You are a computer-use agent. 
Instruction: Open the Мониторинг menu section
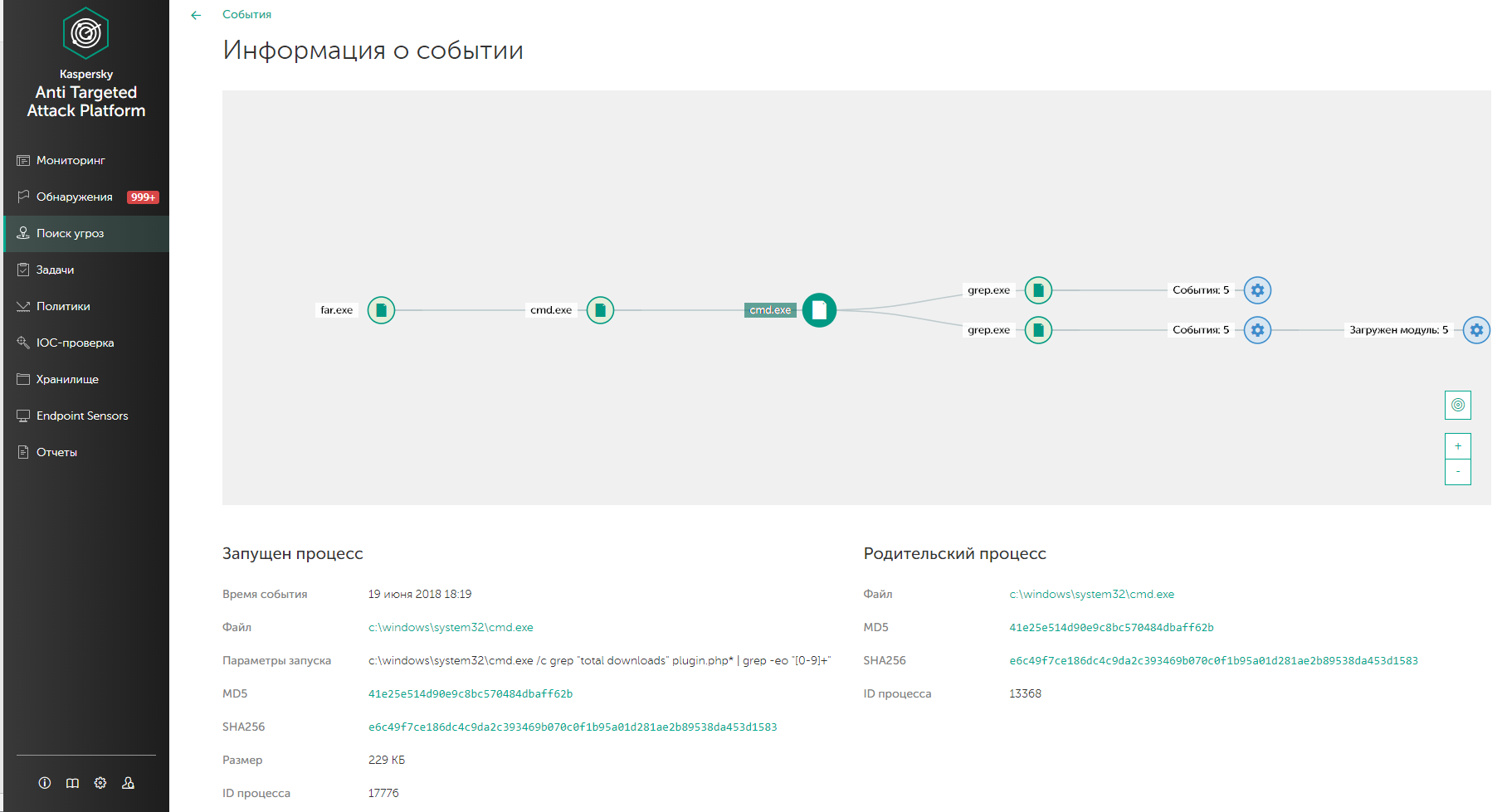pos(71,160)
